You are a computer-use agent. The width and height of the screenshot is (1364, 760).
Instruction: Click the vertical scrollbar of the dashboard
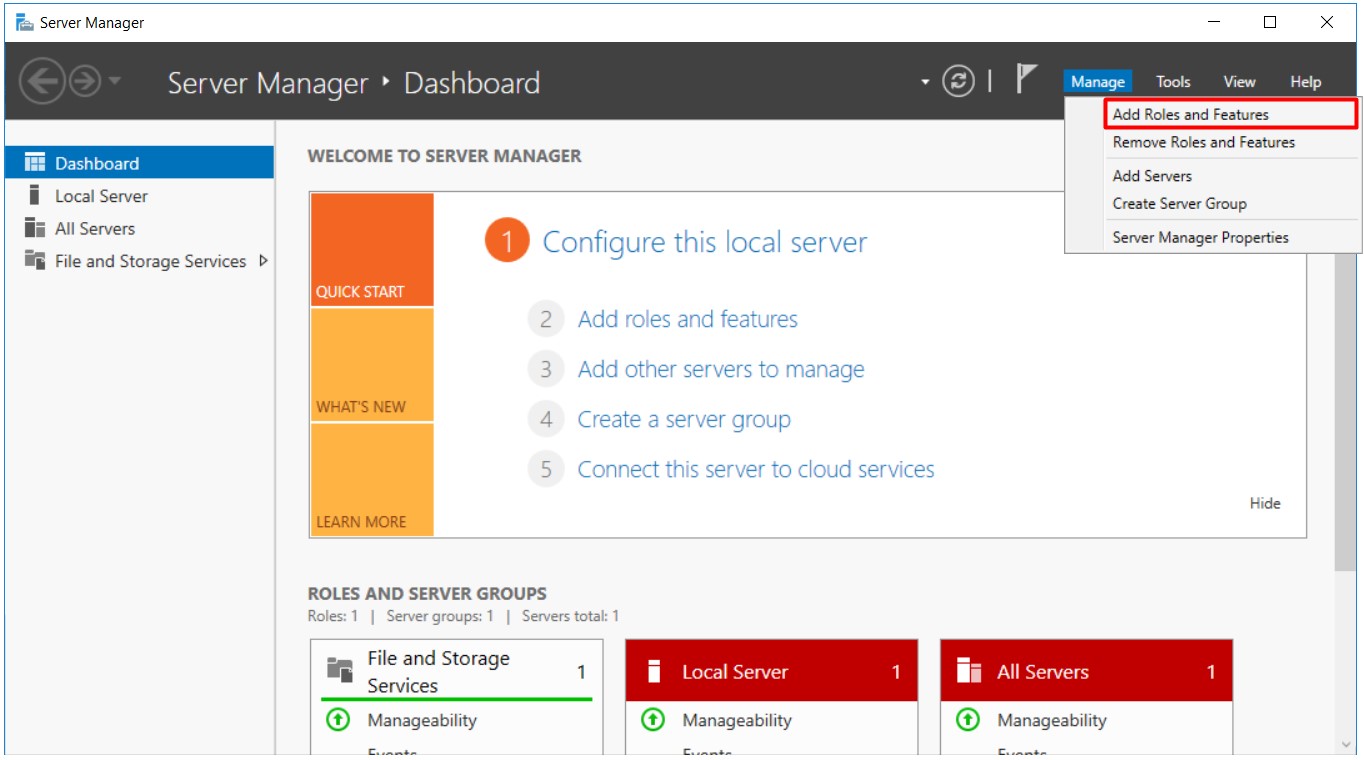(1345, 411)
